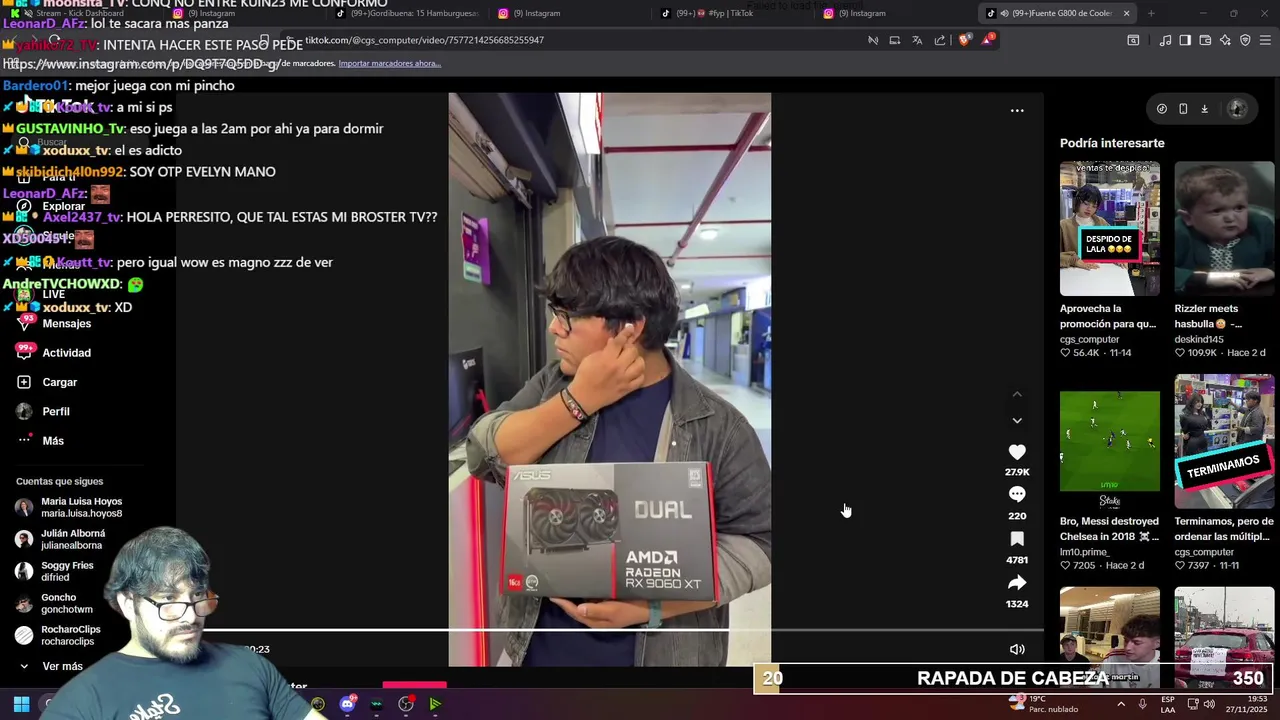
Task: Open OBS Studio from the taskbar
Action: [x=406, y=704]
